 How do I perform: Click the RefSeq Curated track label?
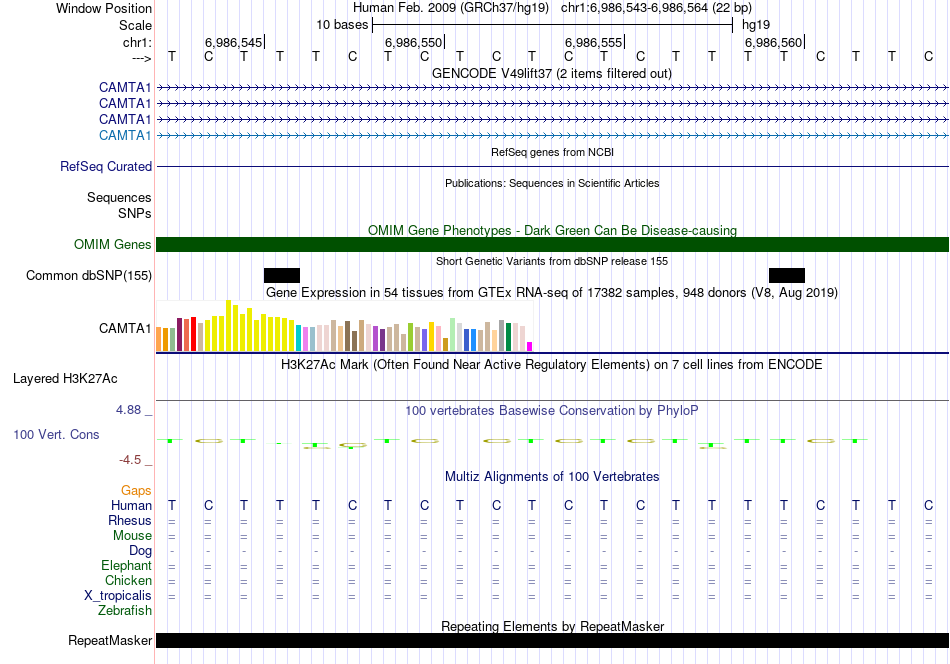106,167
